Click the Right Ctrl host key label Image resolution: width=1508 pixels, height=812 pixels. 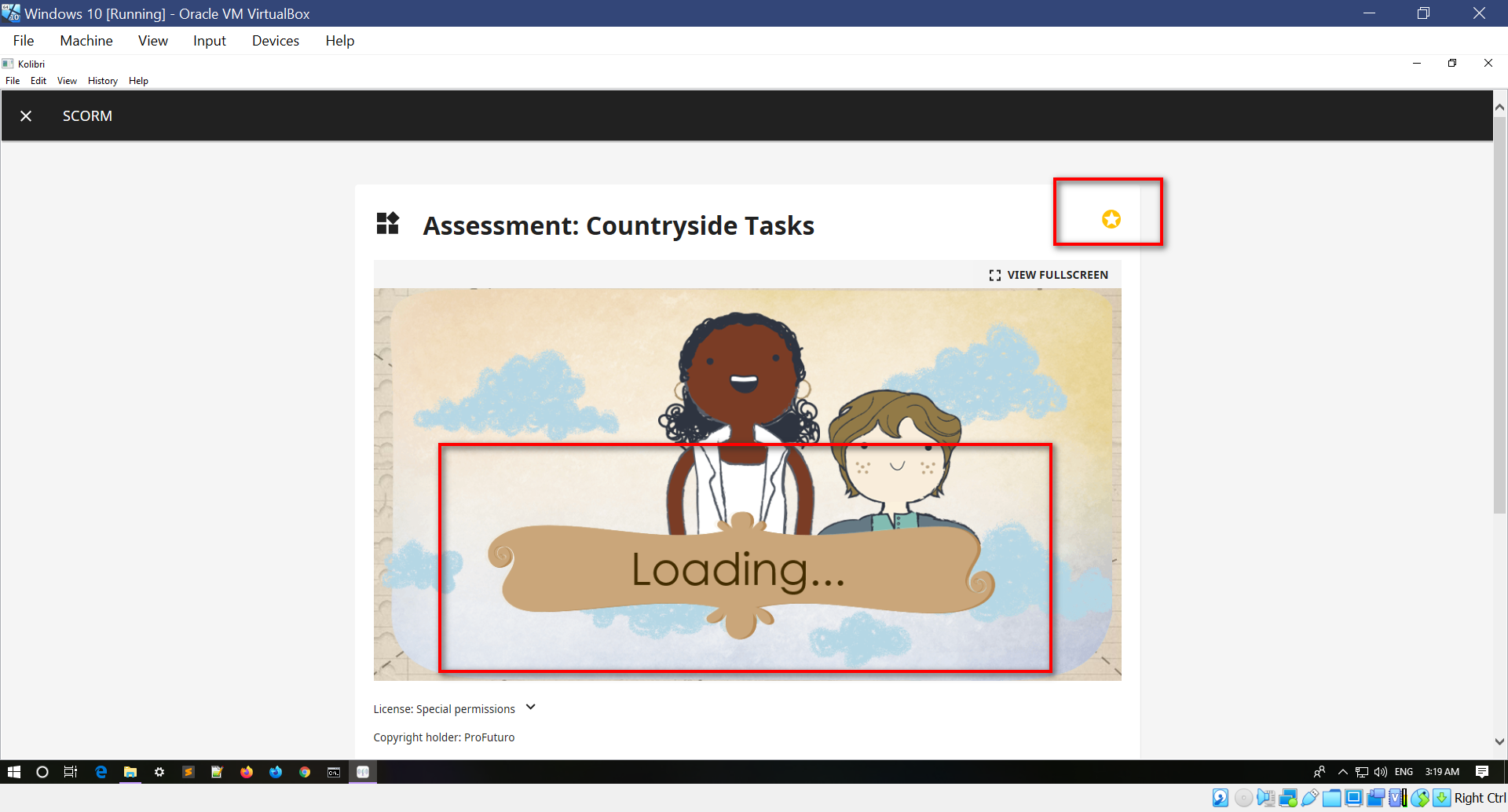(1480, 798)
